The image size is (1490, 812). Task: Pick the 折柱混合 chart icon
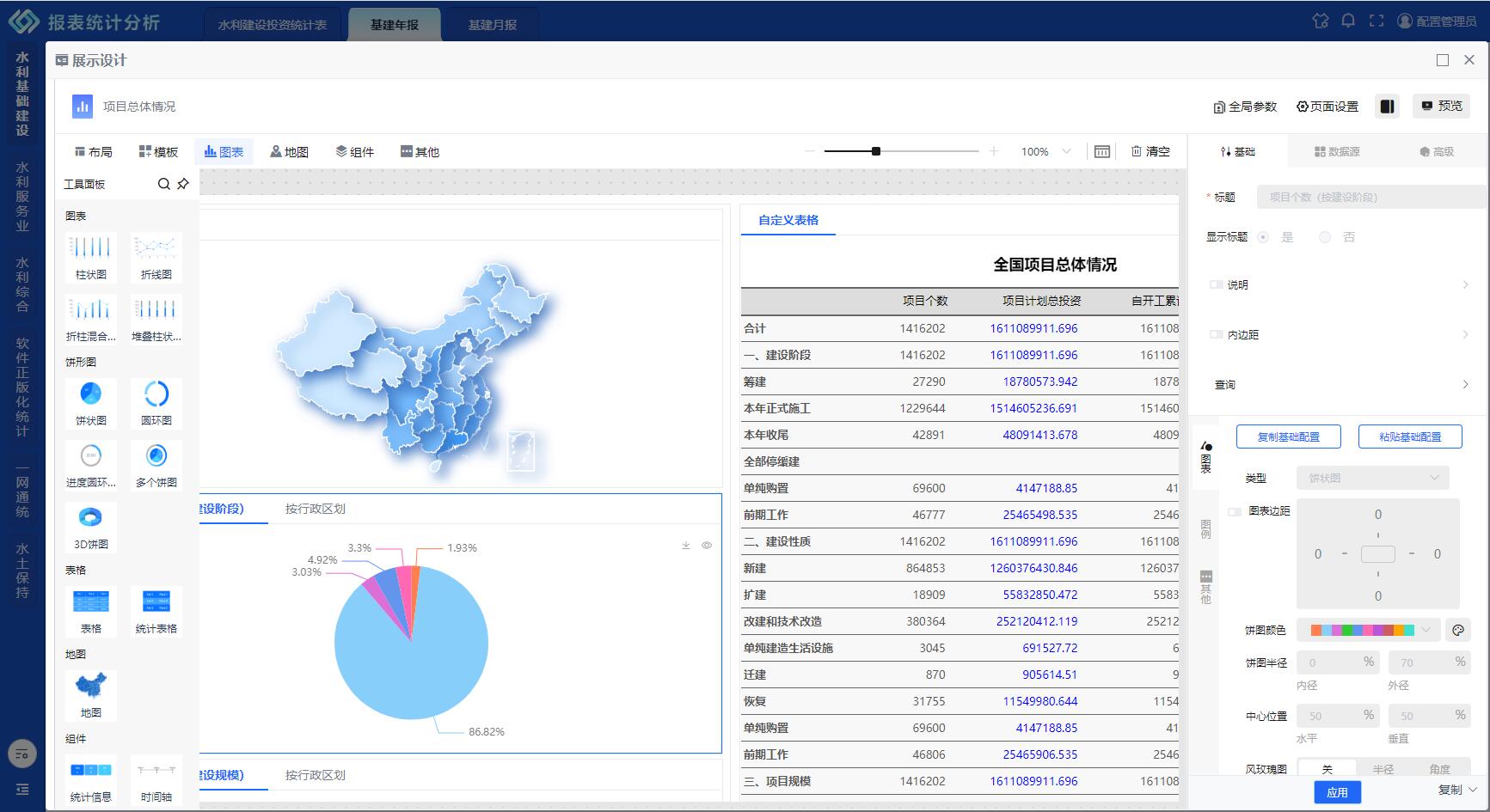[x=91, y=319]
